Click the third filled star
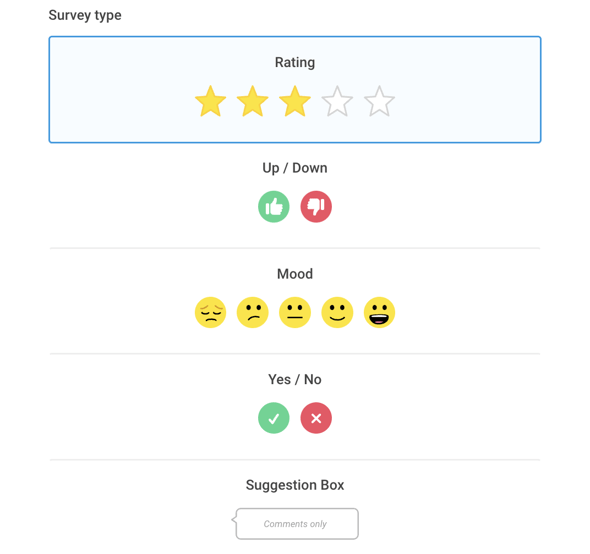590x554 pixels. pos(295,101)
